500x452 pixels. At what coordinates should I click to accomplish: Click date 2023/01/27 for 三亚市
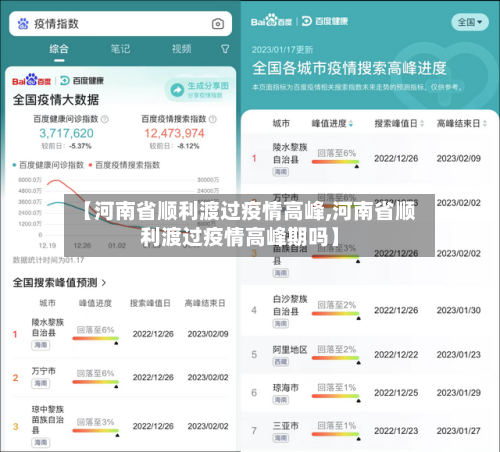pyautogui.click(x=459, y=431)
